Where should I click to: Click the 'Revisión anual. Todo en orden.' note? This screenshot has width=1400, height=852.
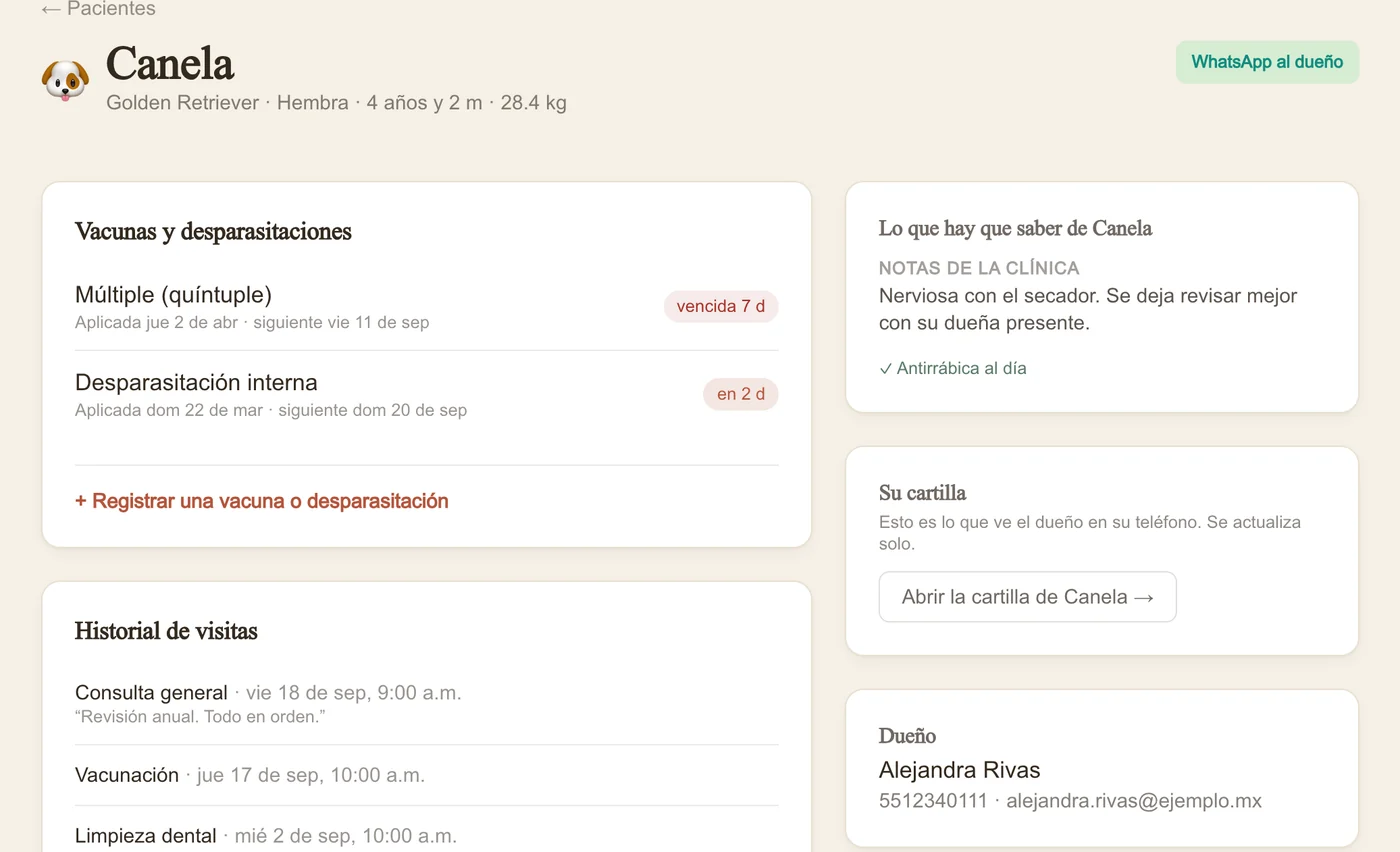(201, 717)
